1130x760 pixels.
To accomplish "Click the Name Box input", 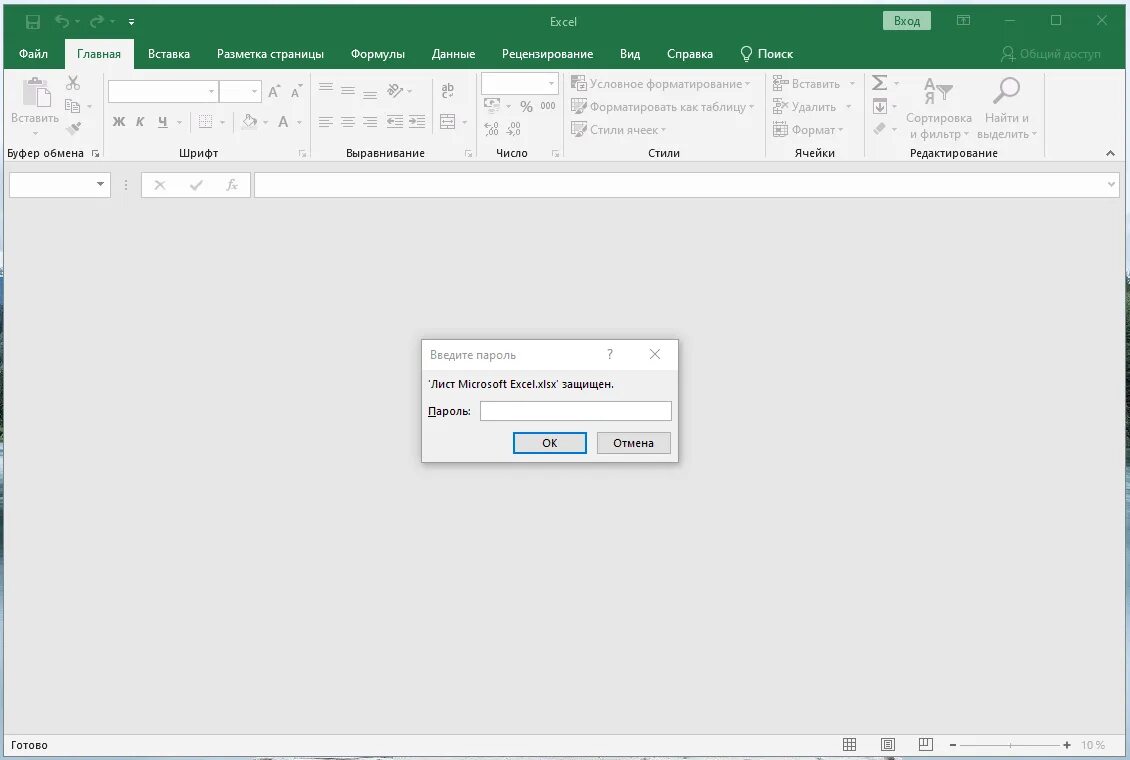I will click(60, 185).
